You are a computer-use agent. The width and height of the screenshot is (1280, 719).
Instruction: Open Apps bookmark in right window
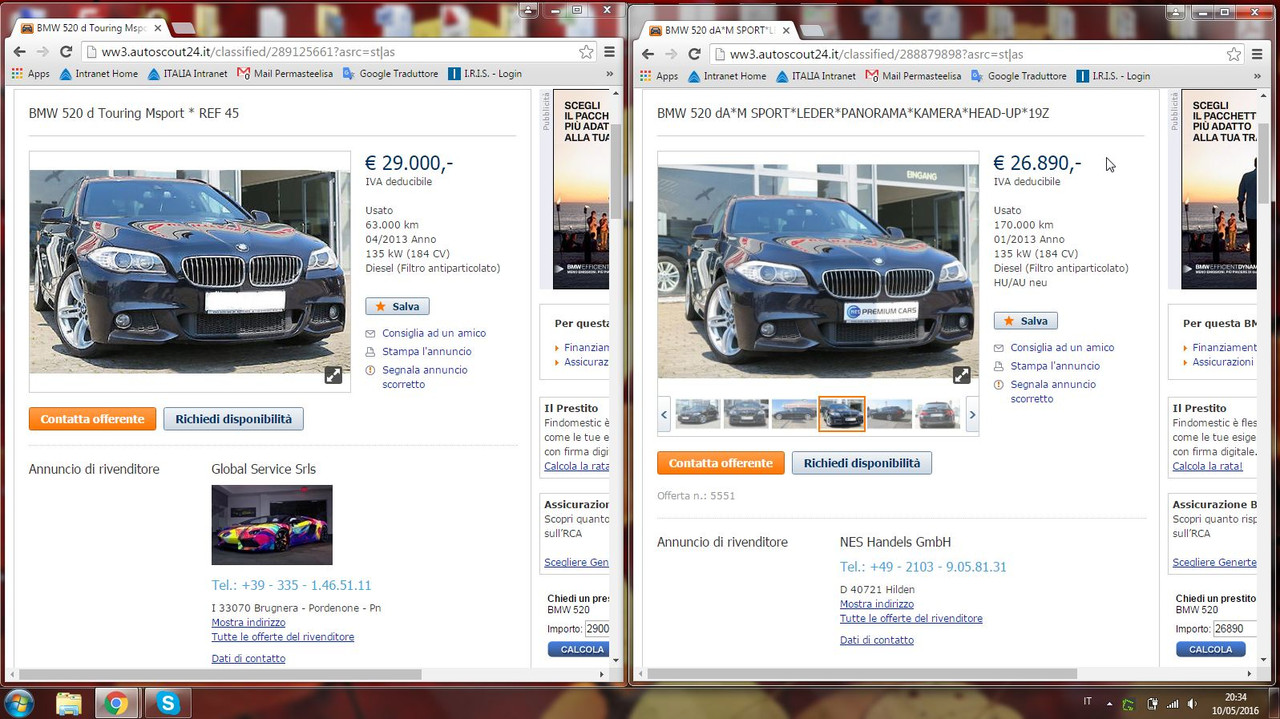[658, 76]
